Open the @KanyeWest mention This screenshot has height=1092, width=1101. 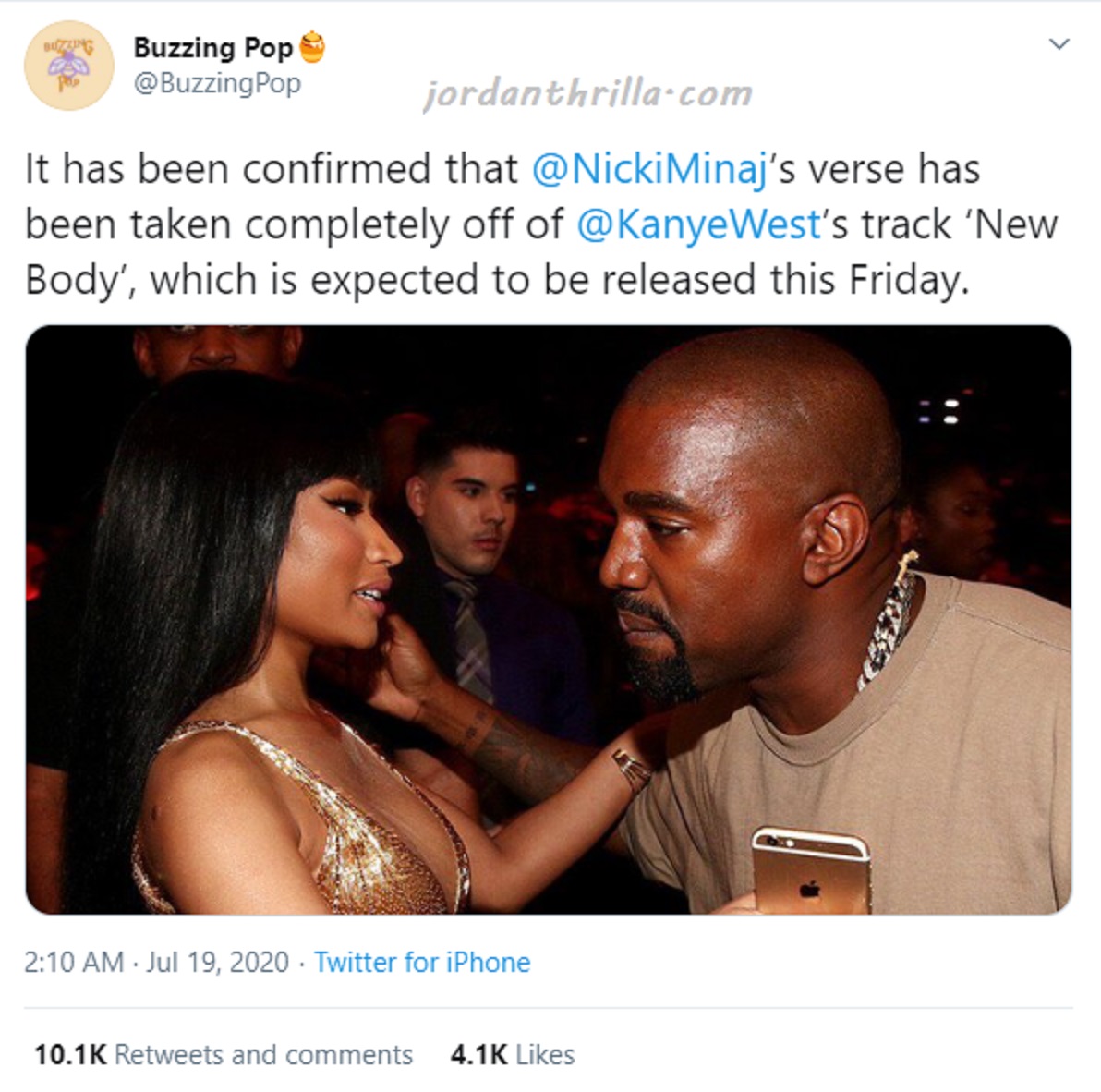698,224
